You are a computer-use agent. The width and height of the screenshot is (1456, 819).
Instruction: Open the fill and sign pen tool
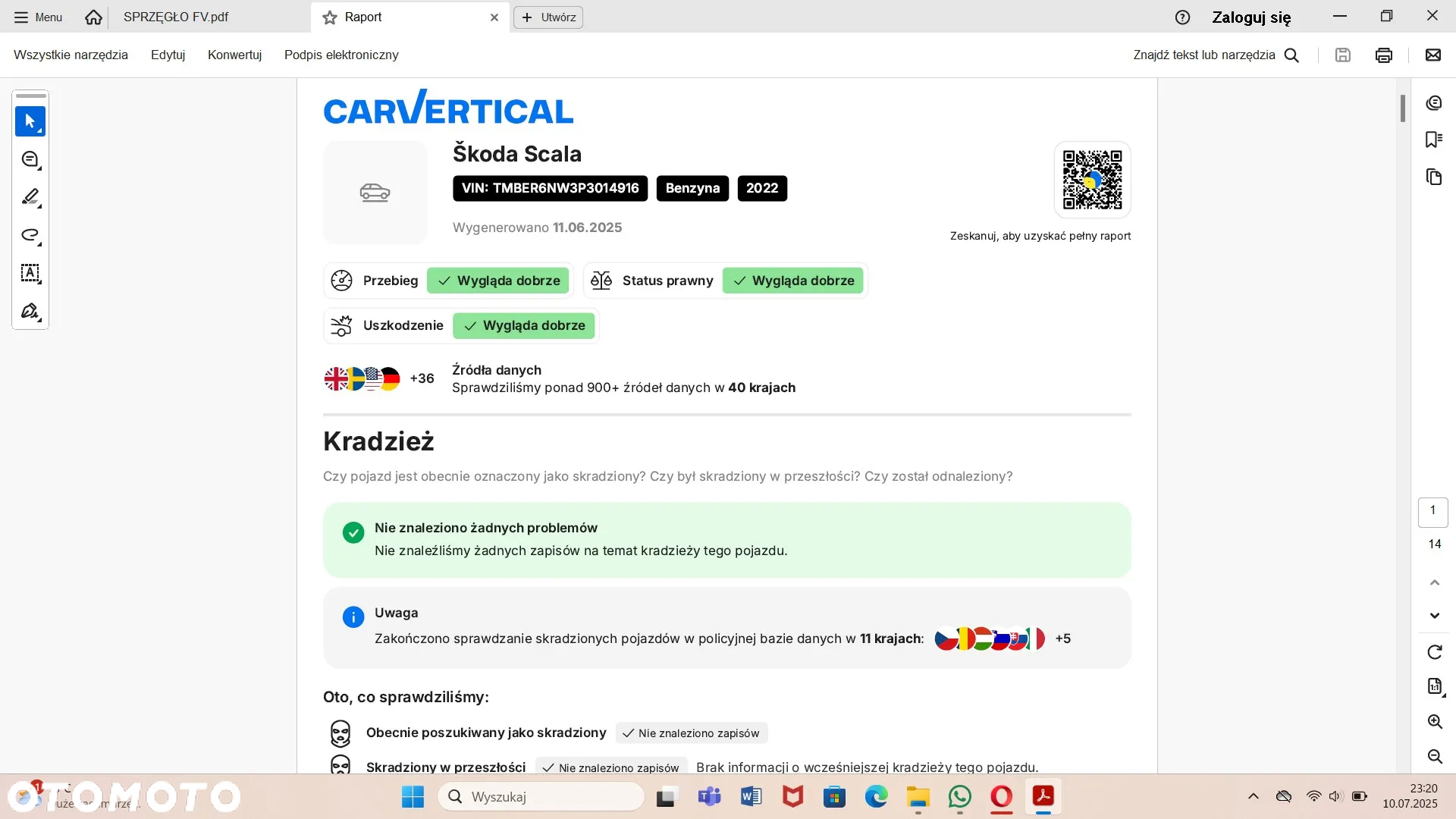coord(30,311)
